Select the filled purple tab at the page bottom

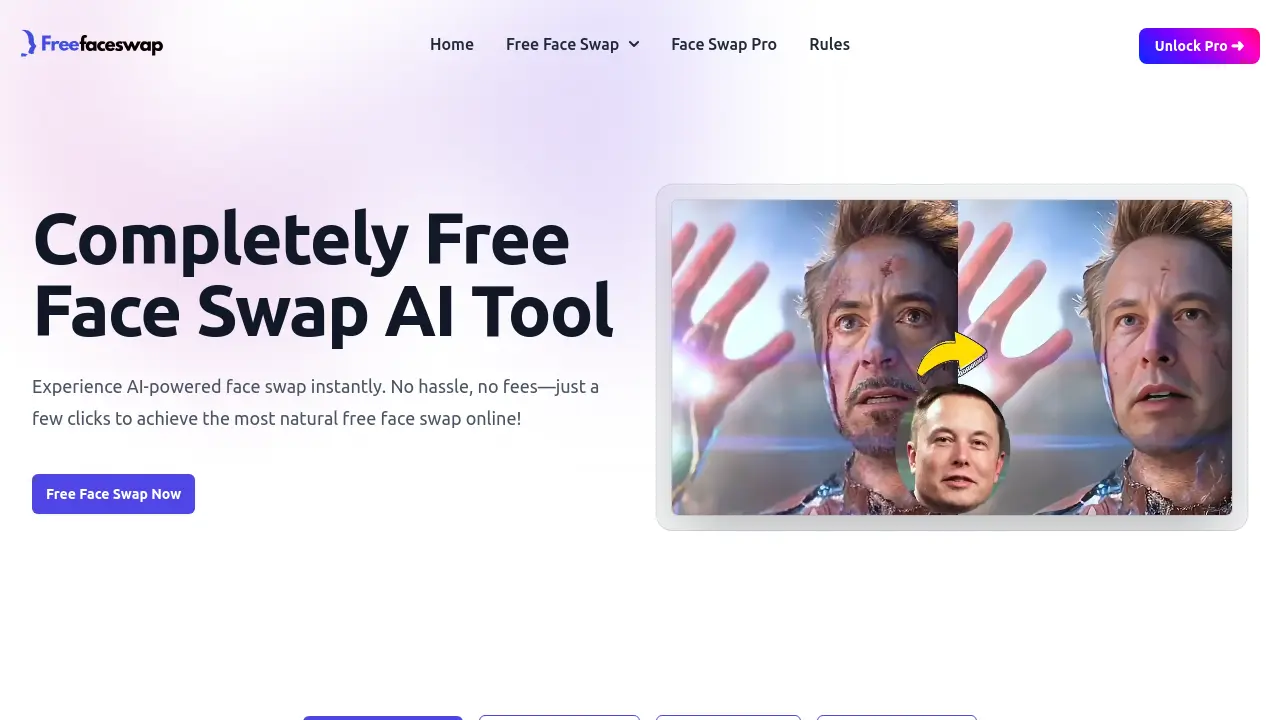[x=383, y=717]
